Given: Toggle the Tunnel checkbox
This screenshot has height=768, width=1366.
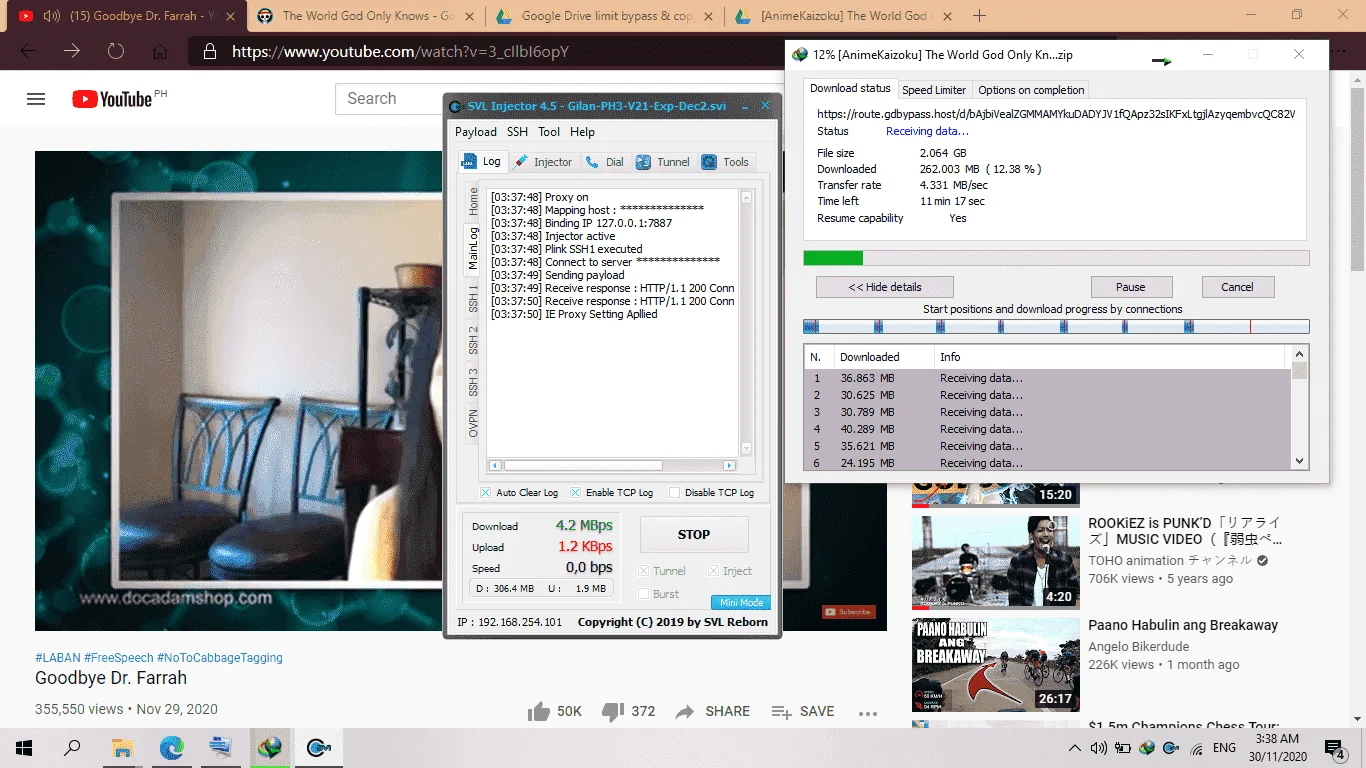Looking at the screenshot, I should click(644, 571).
